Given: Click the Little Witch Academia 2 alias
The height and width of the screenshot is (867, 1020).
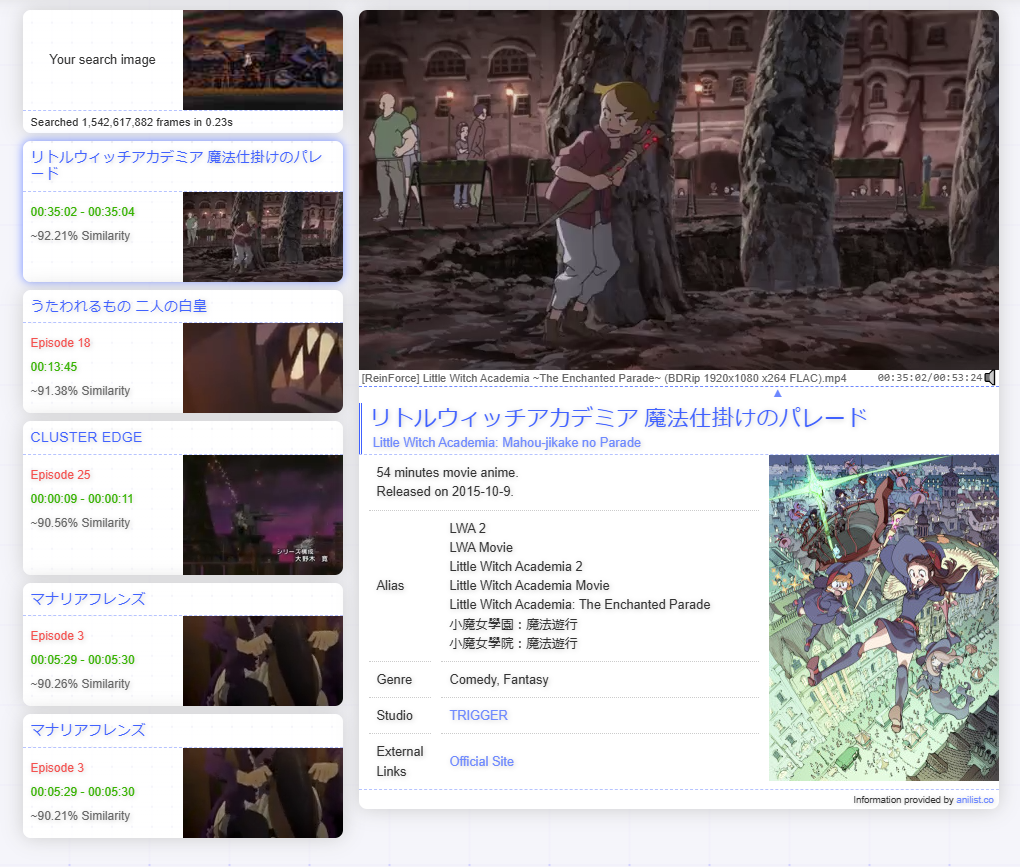Looking at the screenshot, I should 516,567.
